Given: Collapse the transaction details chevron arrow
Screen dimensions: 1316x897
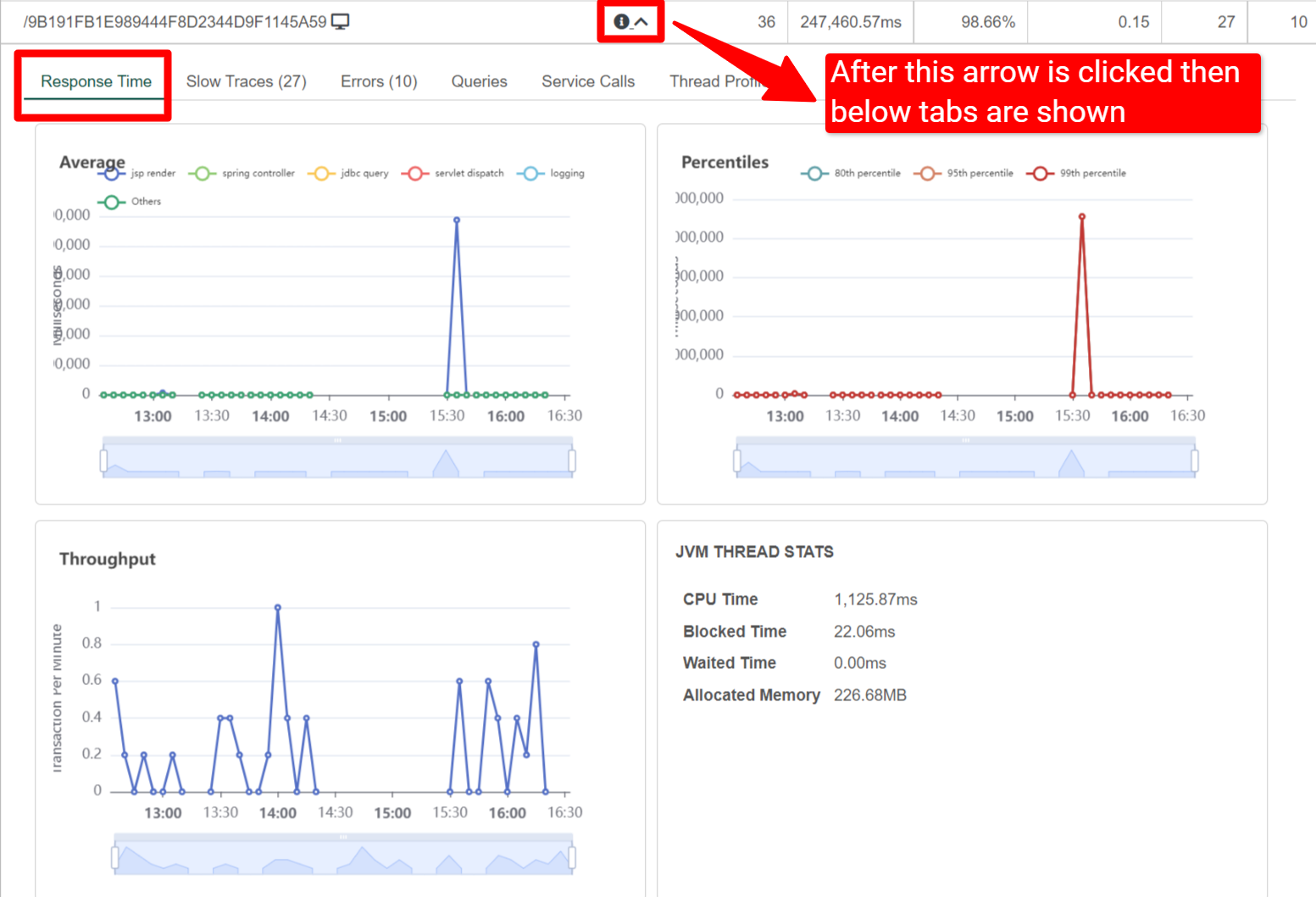Looking at the screenshot, I should 642,22.
